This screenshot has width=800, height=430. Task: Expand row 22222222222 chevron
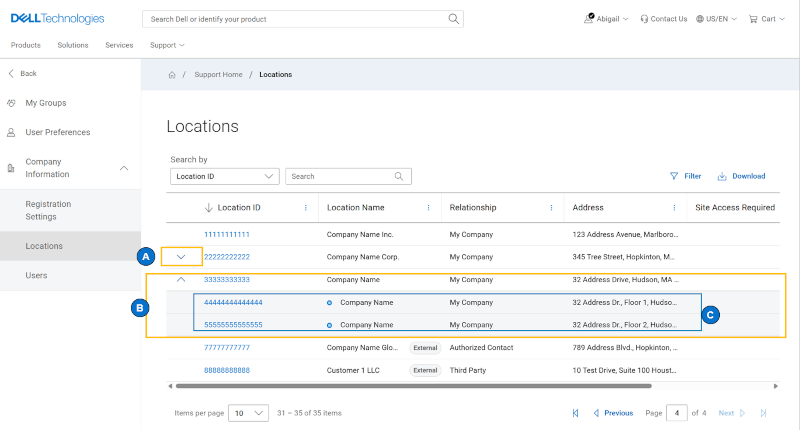181,257
